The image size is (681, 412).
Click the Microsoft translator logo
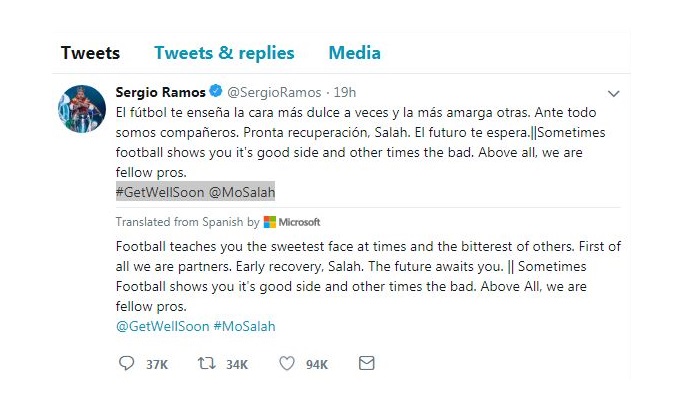(x=293, y=221)
